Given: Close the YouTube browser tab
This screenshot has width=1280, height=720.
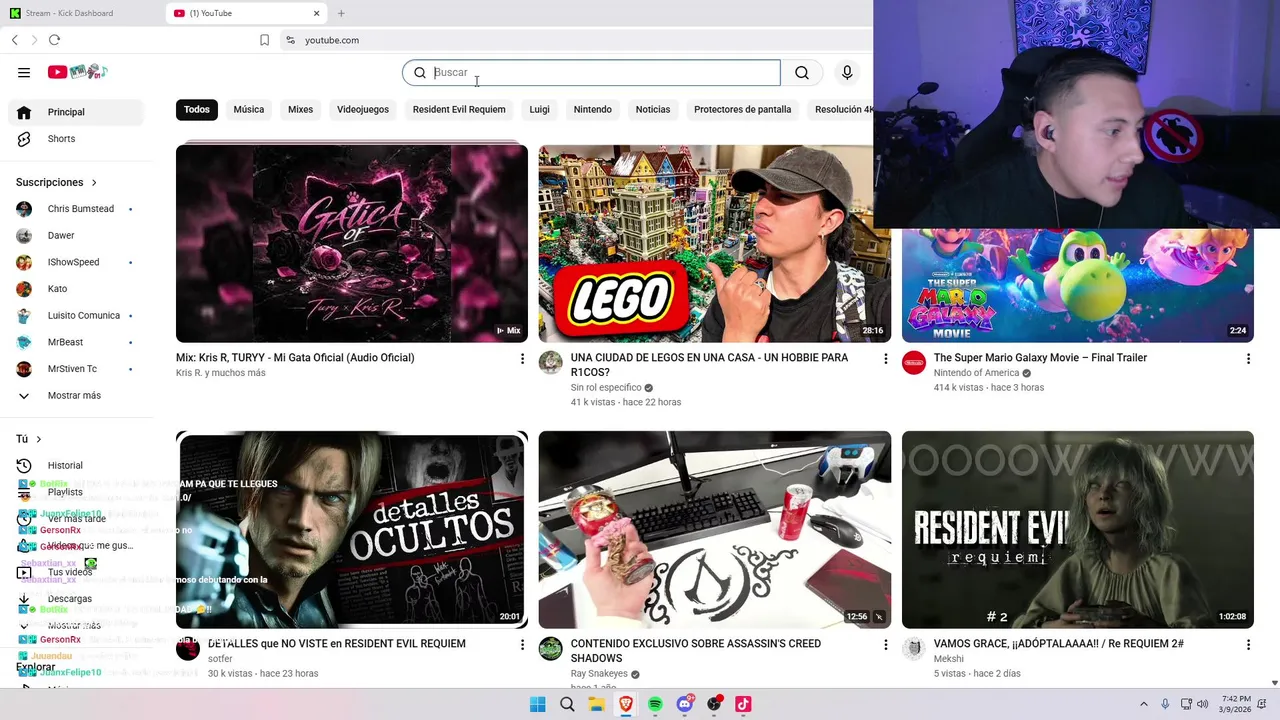Looking at the screenshot, I should pyautogui.click(x=317, y=13).
